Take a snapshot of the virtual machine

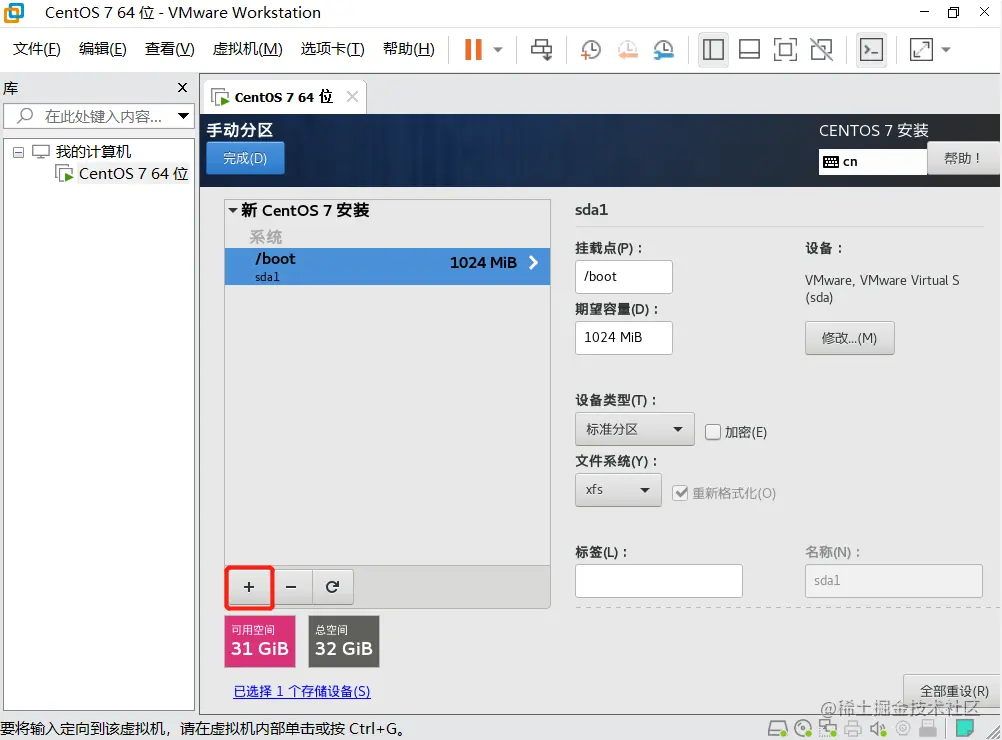[590, 49]
